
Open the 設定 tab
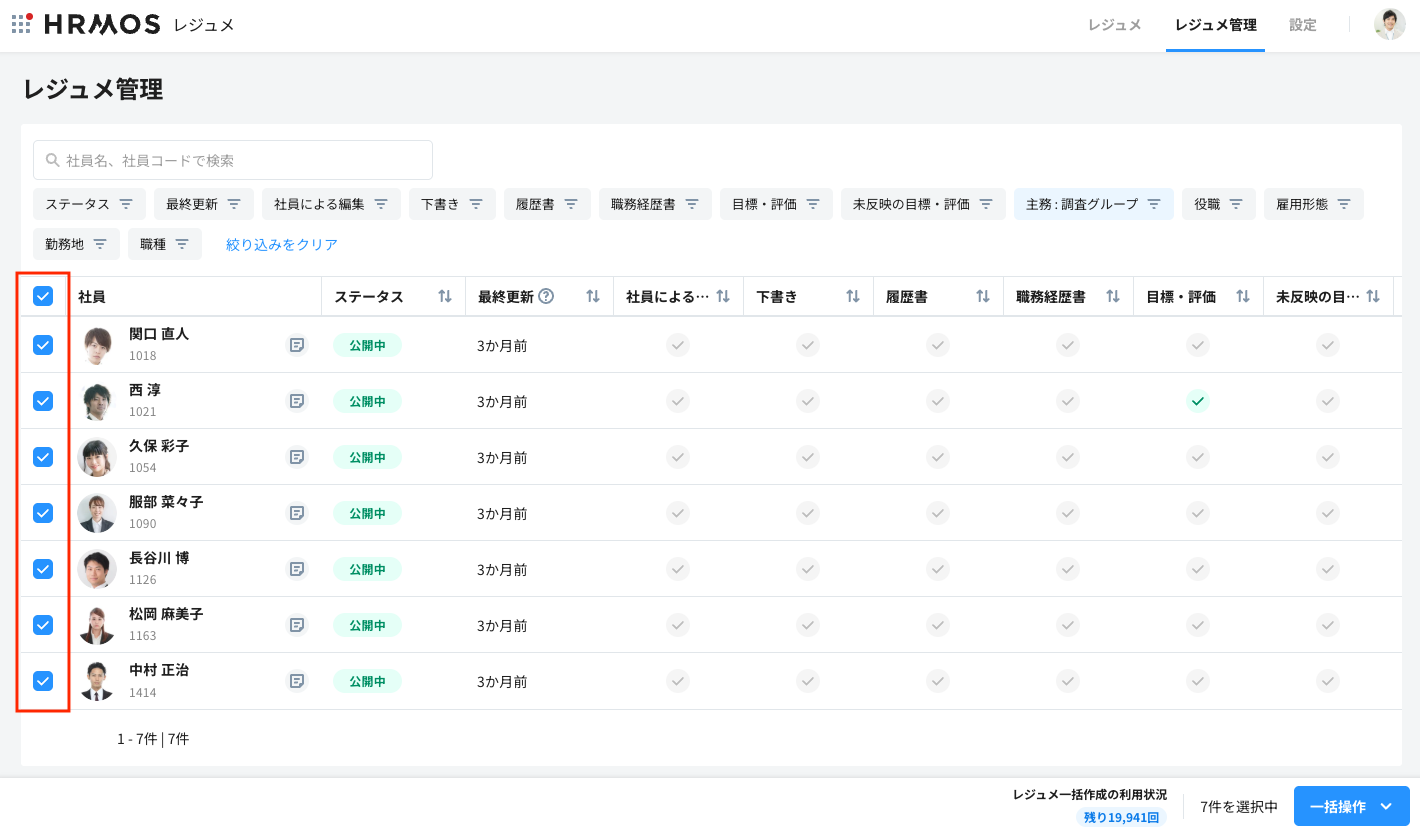pos(1302,25)
